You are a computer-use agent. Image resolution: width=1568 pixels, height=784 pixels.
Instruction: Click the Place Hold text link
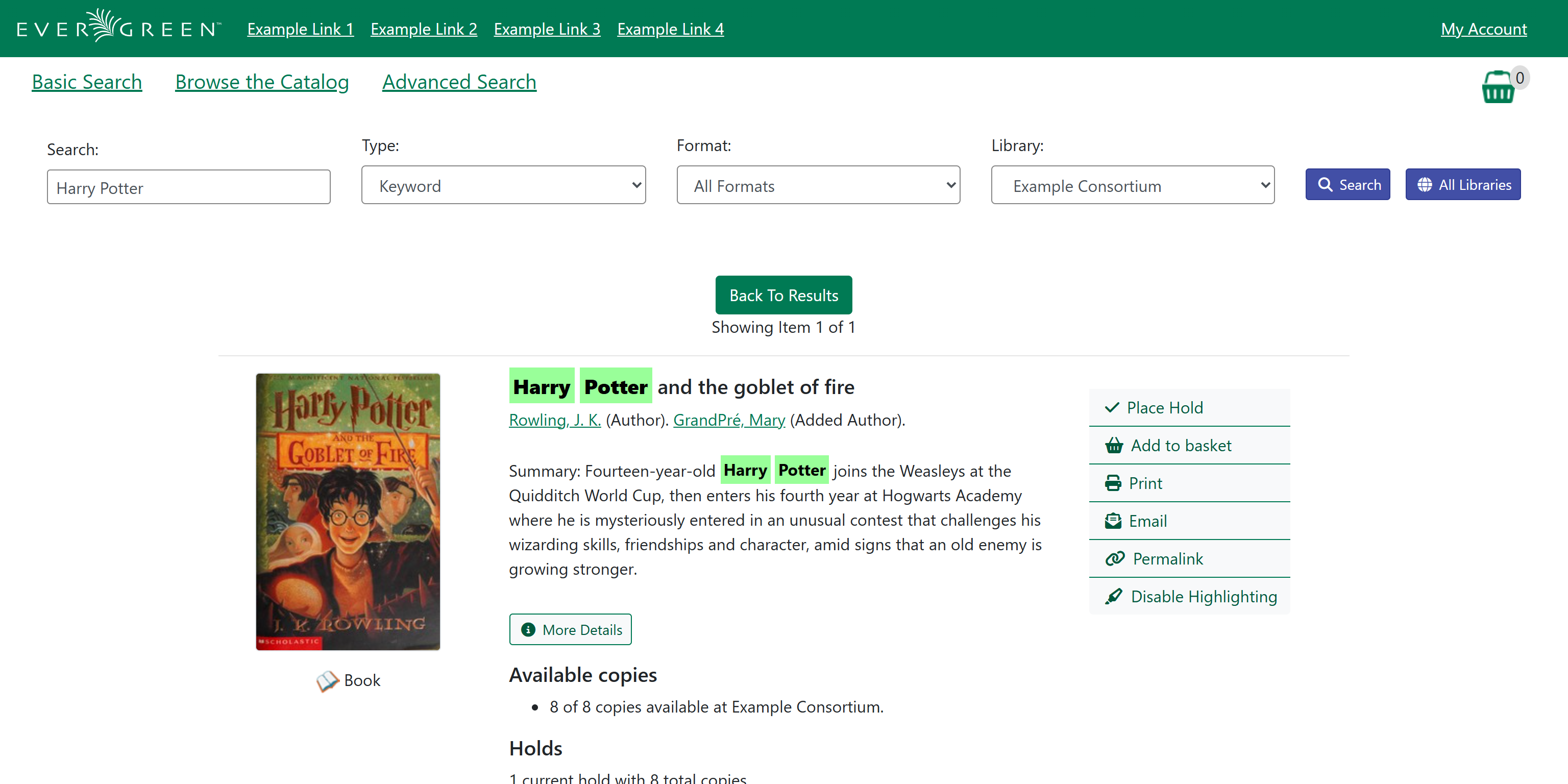coord(1164,408)
